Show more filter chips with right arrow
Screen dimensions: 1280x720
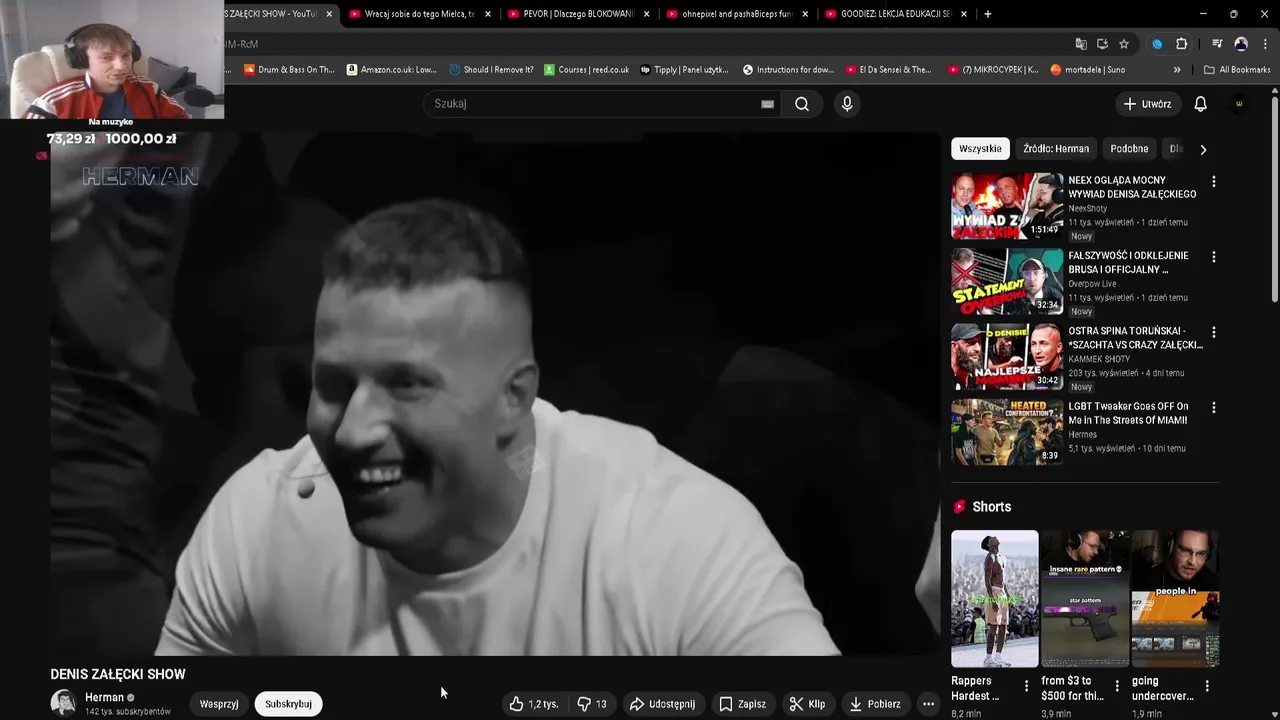[1203, 149]
